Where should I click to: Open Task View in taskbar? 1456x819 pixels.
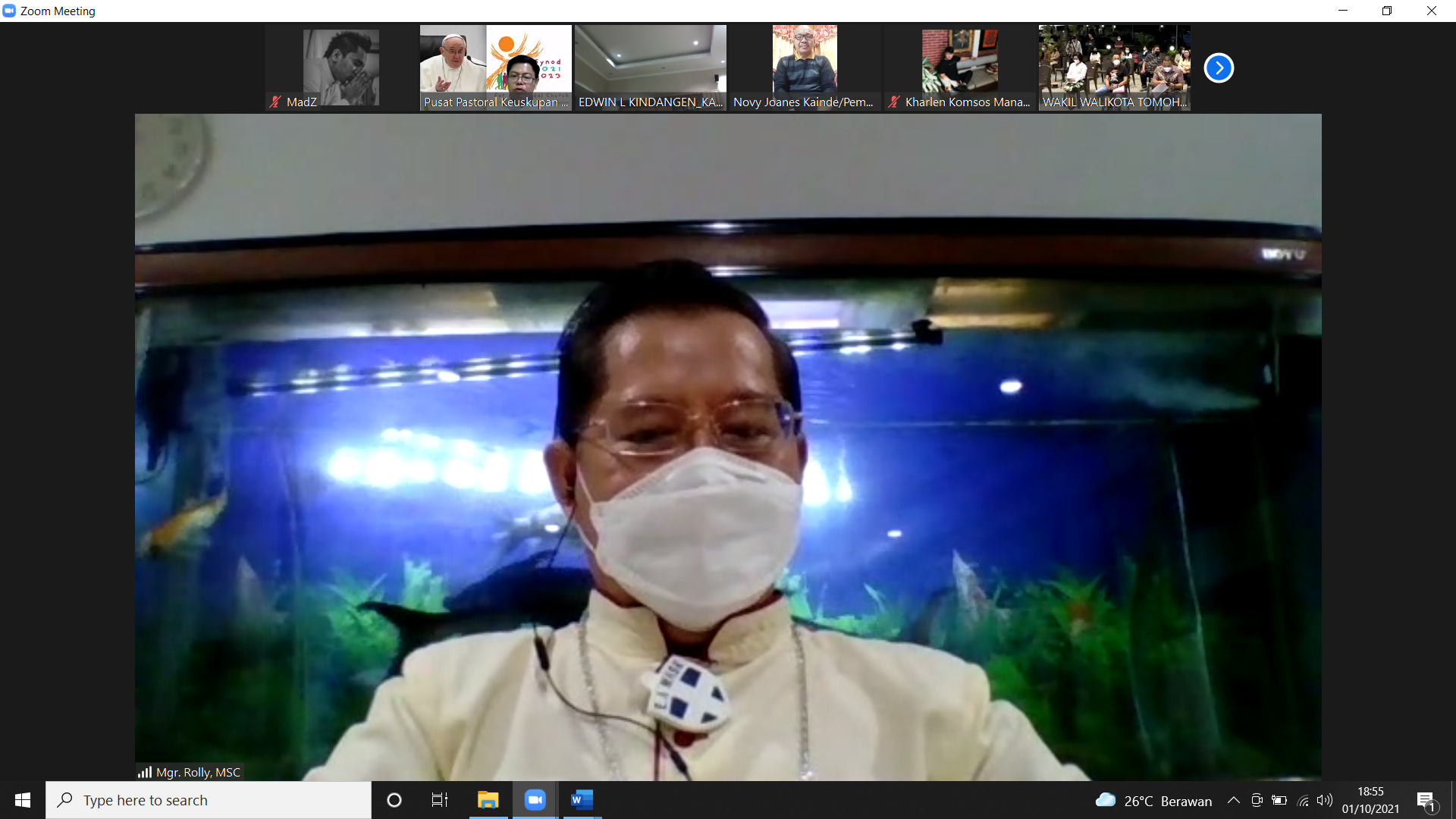[x=440, y=800]
